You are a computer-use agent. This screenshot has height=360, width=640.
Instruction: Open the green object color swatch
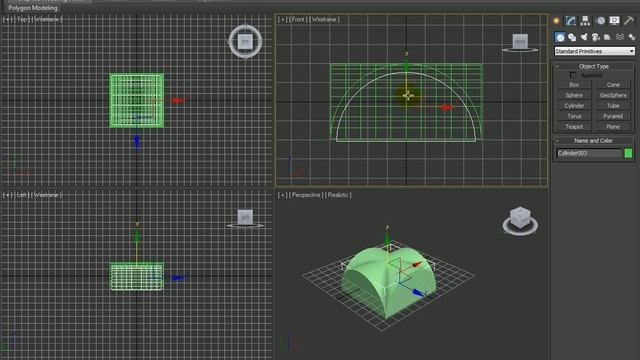pyautogui.click(x=628, y=153)
